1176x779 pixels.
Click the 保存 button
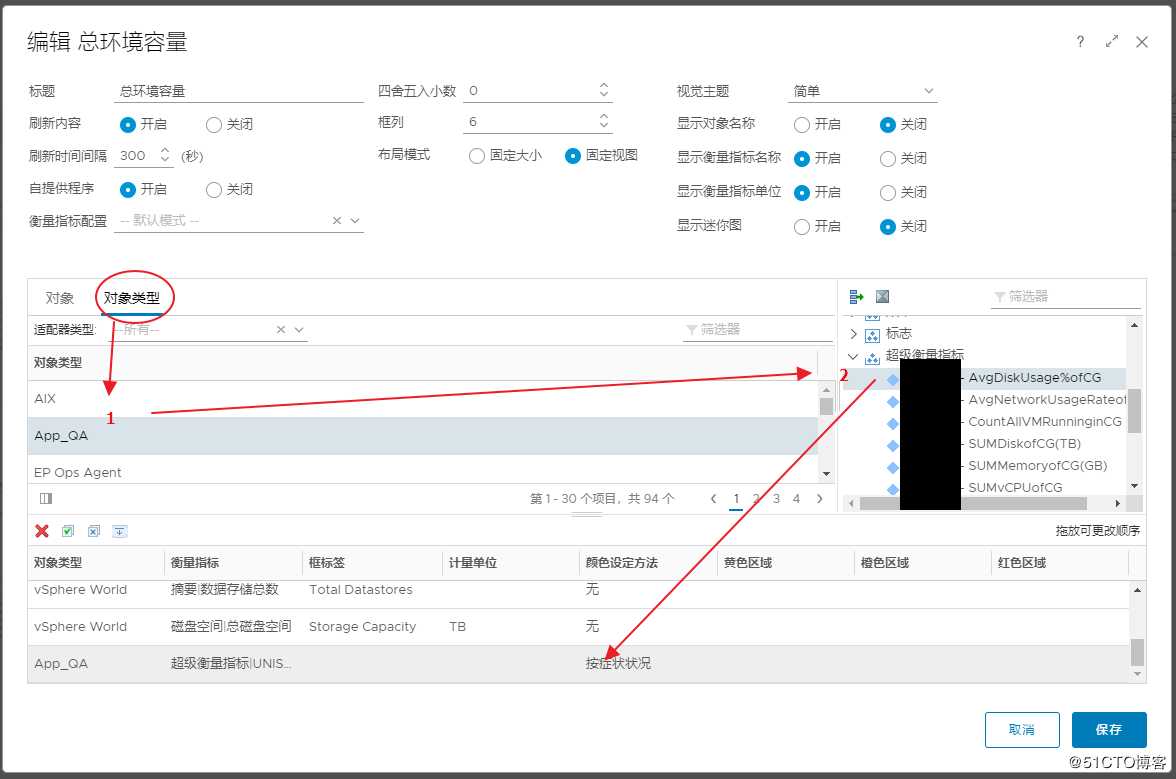1108,730
